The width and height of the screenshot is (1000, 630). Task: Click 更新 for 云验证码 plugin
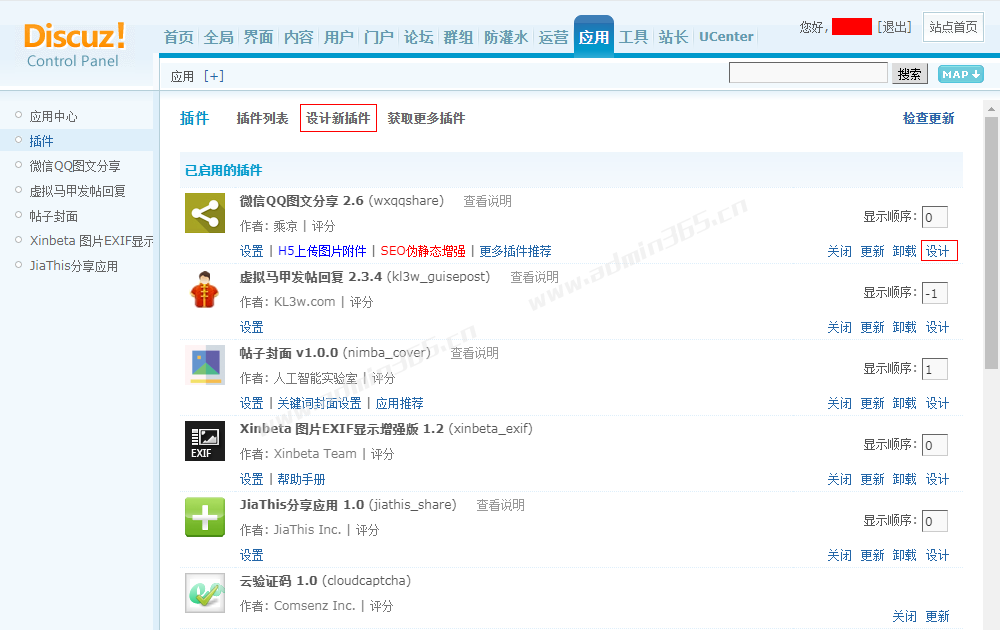(x=937, y=616)
